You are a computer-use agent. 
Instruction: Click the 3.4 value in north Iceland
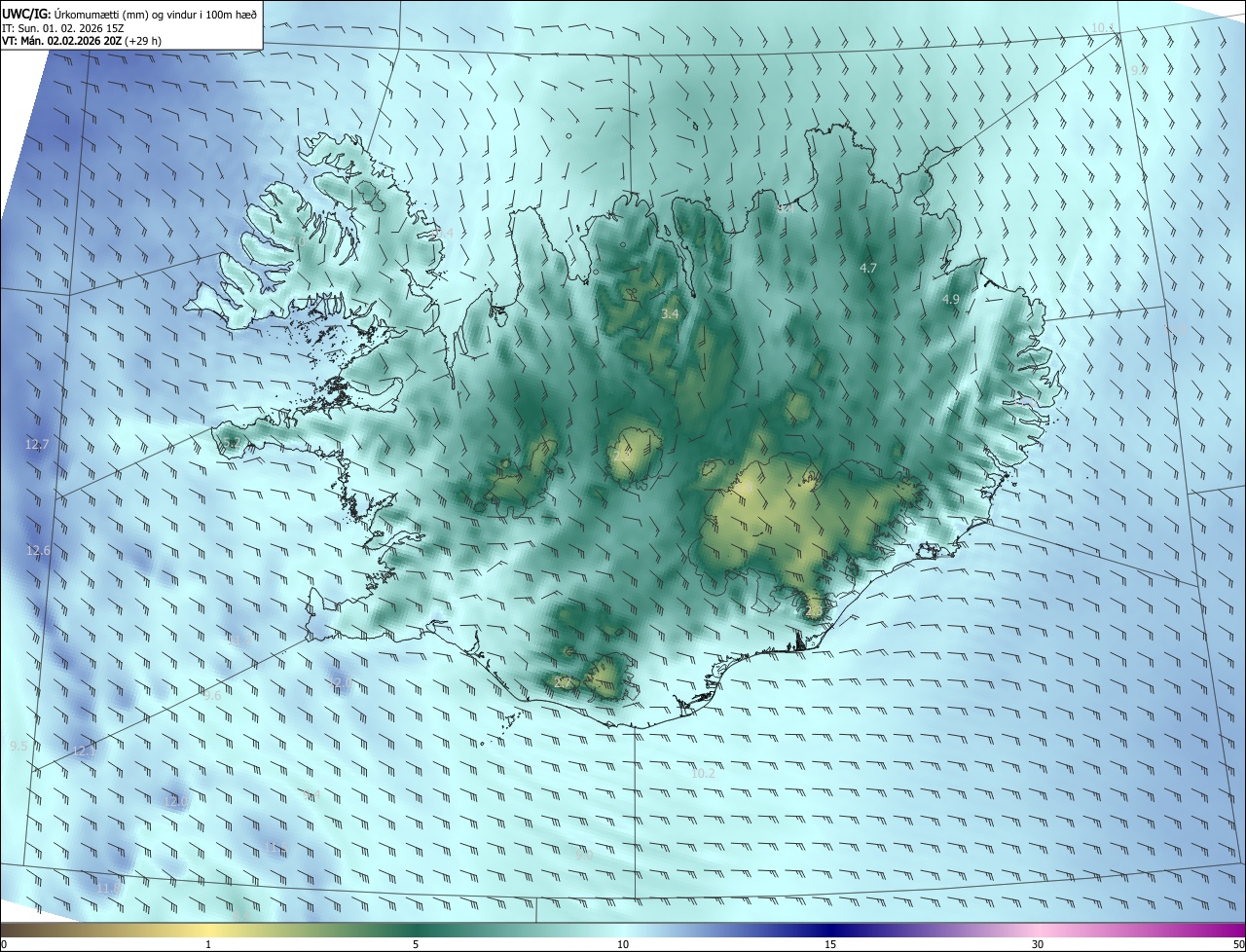click(x=670, y=314)
